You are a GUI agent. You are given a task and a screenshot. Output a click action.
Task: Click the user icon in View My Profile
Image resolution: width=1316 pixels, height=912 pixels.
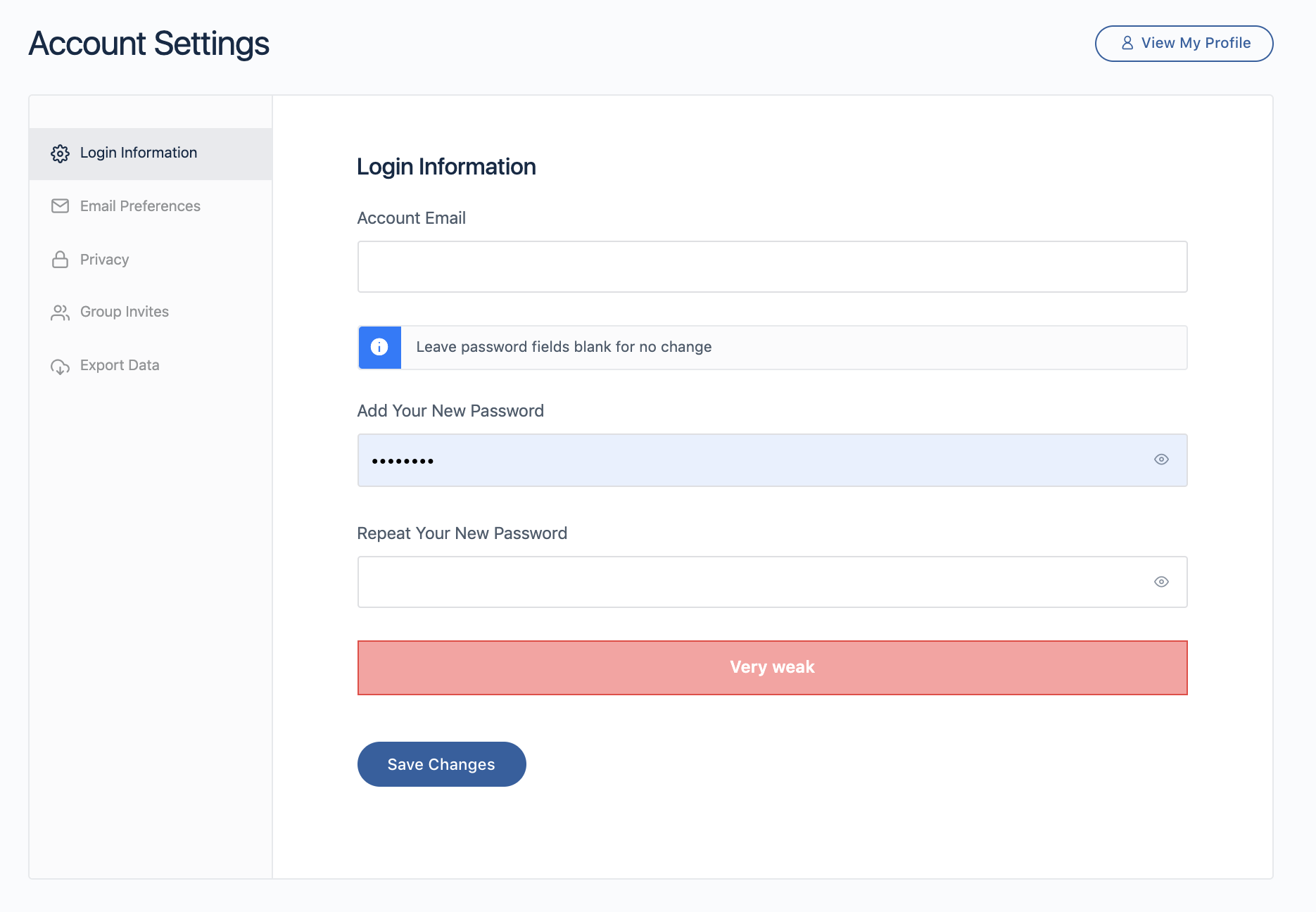tap(1127, 43)
